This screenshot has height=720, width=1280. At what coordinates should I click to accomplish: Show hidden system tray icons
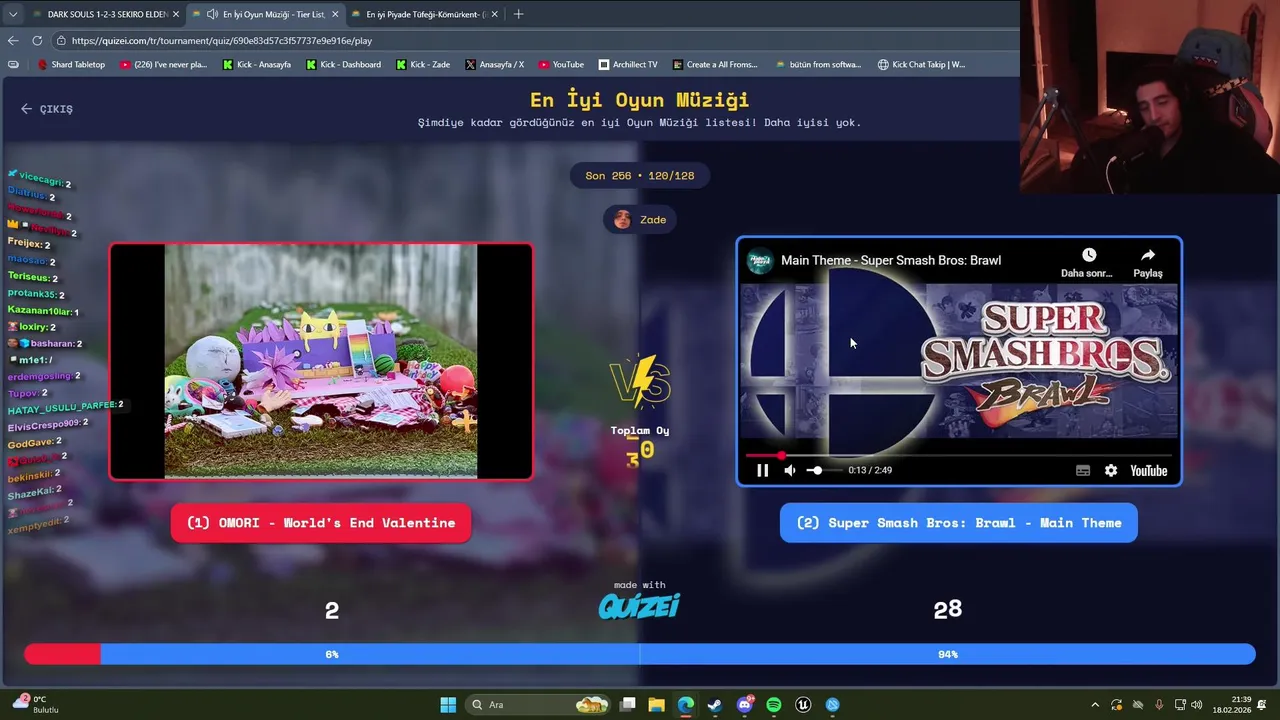click(x=1095, y=705)
